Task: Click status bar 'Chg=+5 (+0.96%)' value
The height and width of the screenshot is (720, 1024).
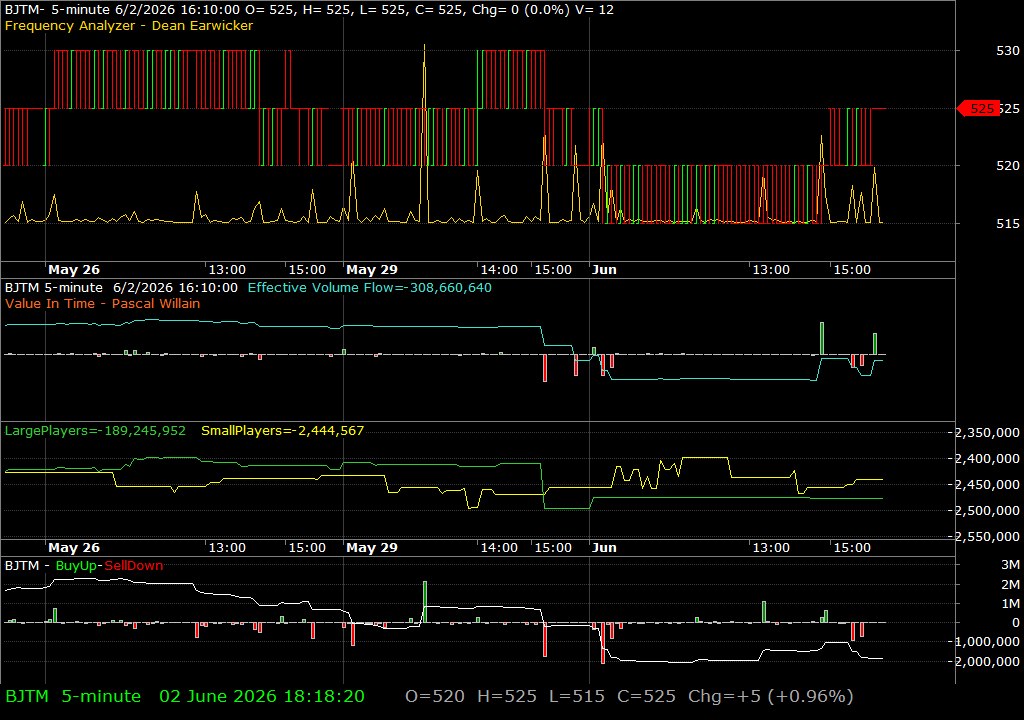Action: (771, 696)
